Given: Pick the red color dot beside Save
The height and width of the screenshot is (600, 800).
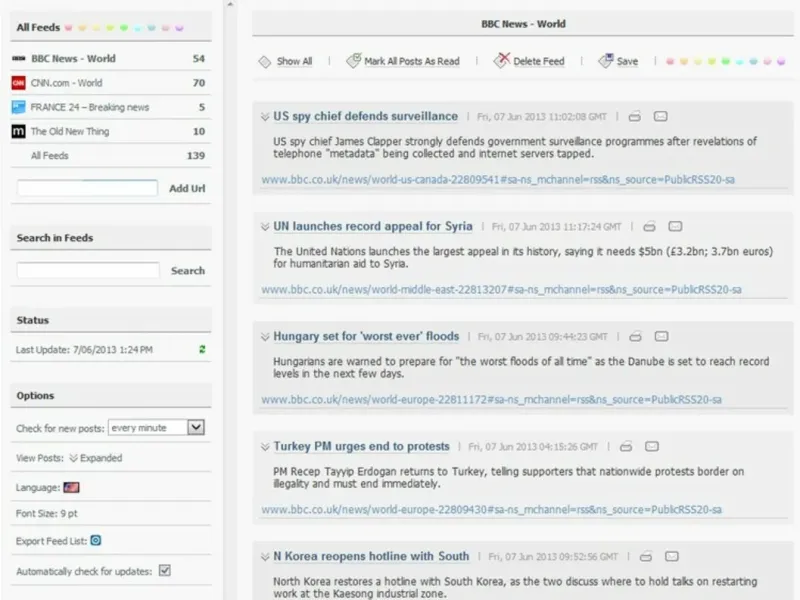Looking at the screenshot, I should [670, 62].
